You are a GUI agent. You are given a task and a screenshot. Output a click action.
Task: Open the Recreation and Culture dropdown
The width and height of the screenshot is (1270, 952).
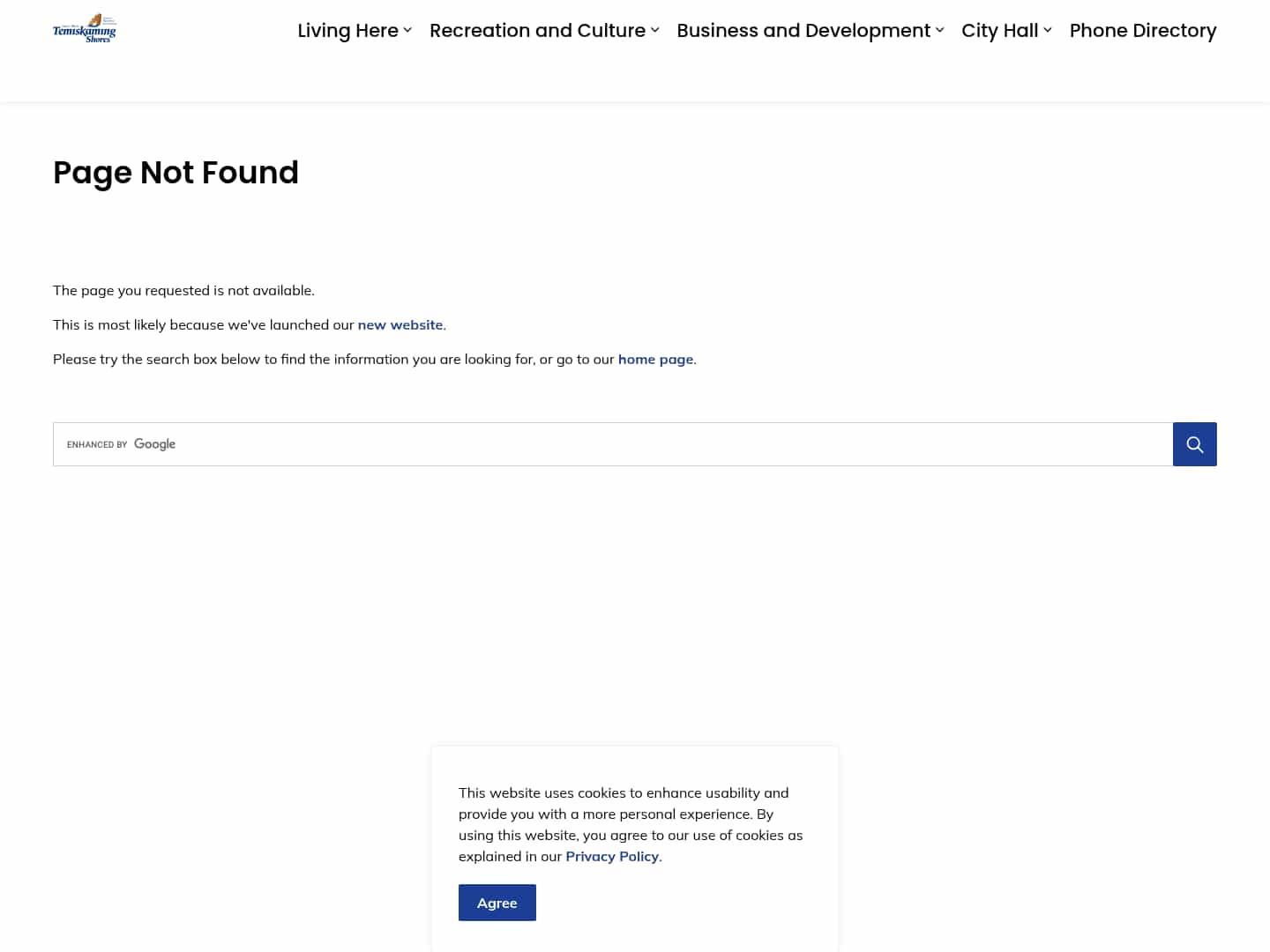pos(654,29)
